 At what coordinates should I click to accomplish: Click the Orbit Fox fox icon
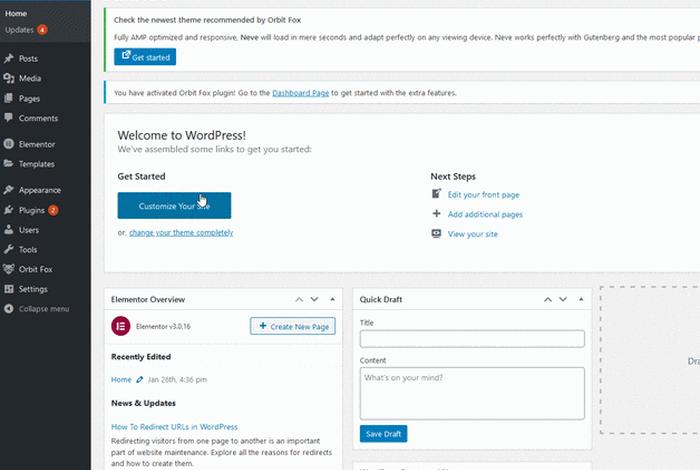pos(8,269)
